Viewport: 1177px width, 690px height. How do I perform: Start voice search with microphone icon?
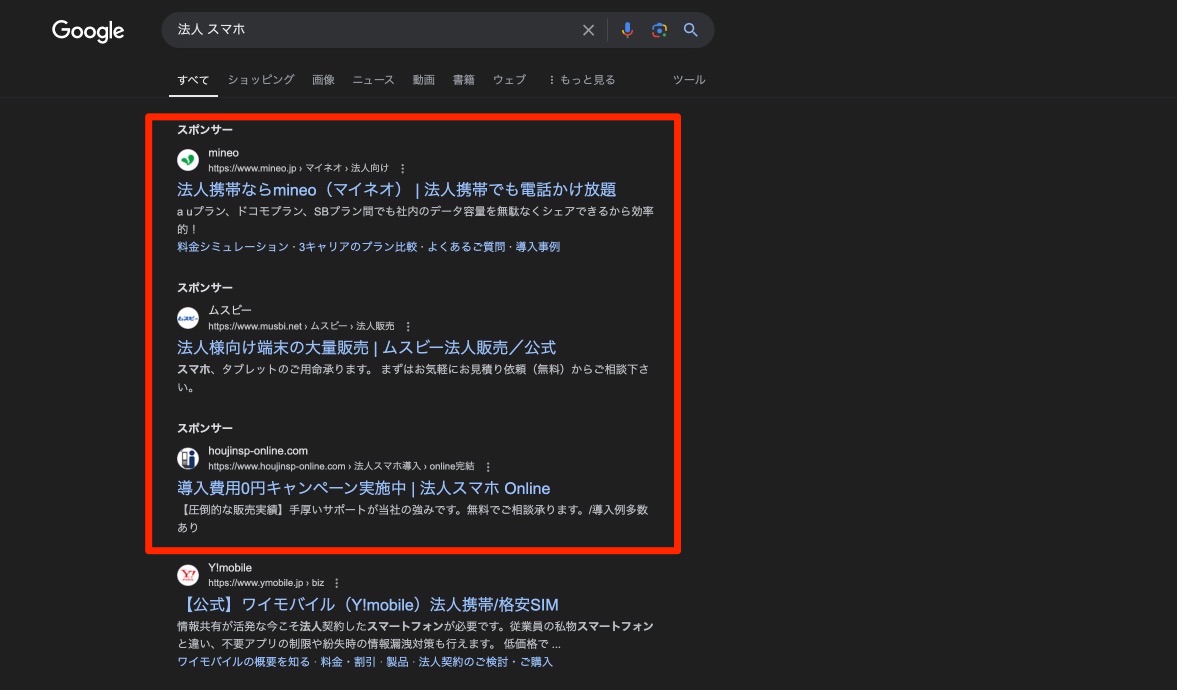pyautogui.click(x=627, y=30)
